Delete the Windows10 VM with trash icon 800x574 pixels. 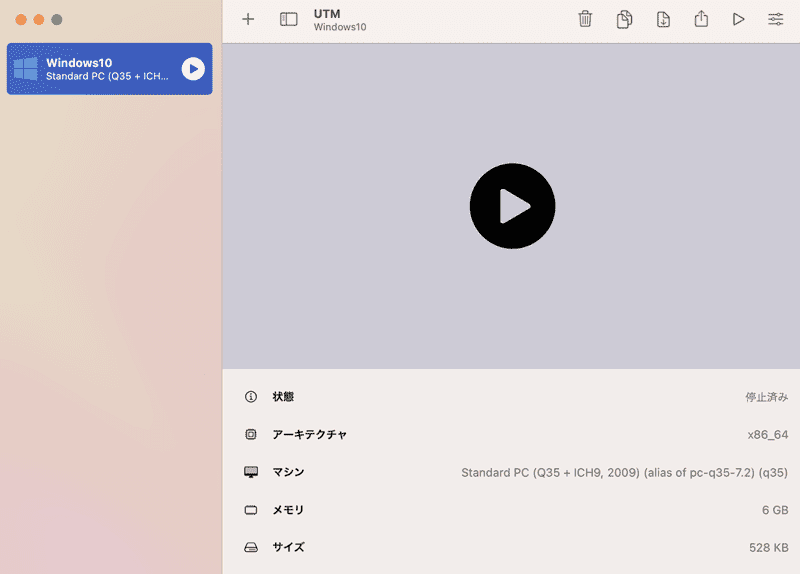585,19
